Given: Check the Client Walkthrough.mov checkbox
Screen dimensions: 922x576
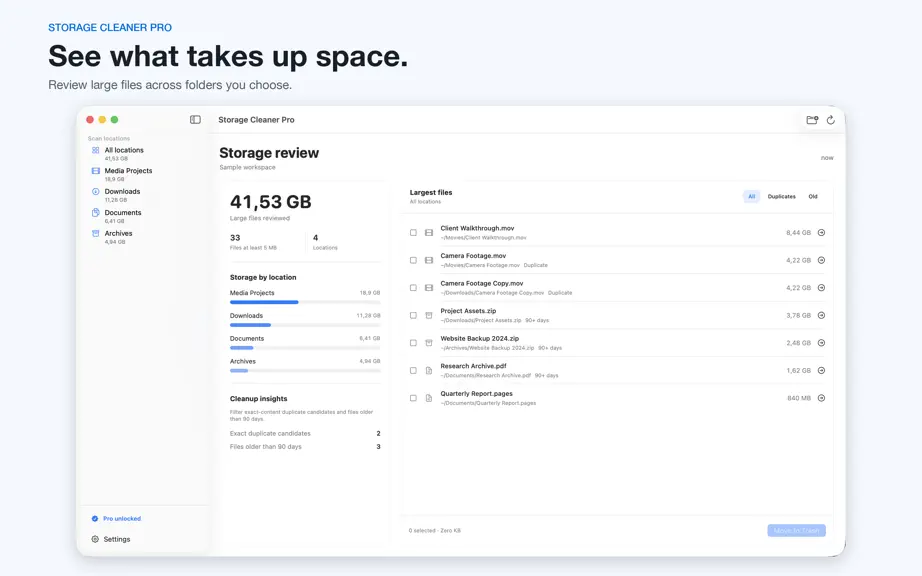Looking at the screenshot, I should 413,233.
